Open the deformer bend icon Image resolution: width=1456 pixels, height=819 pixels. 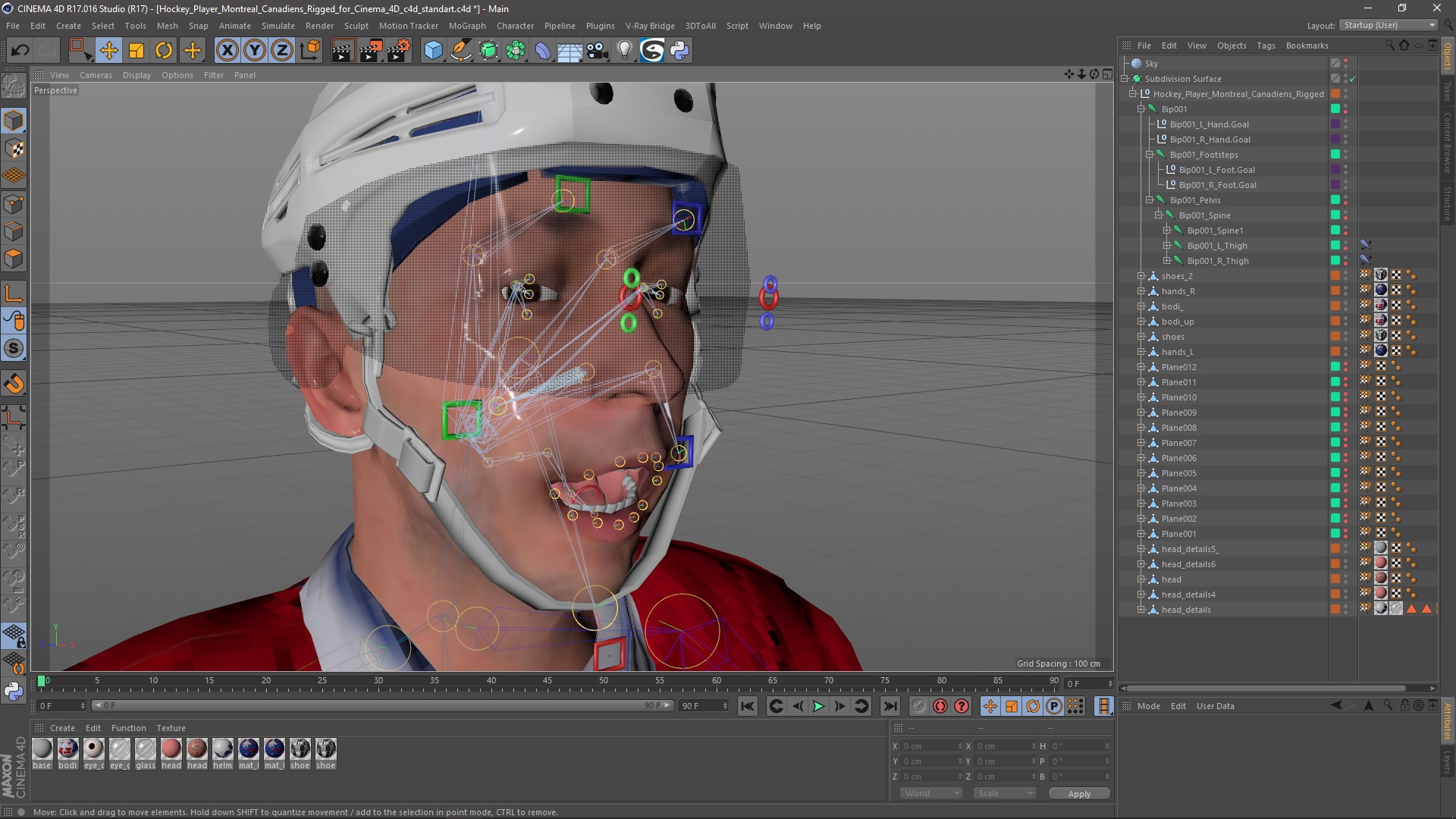(x=543, y=51)
